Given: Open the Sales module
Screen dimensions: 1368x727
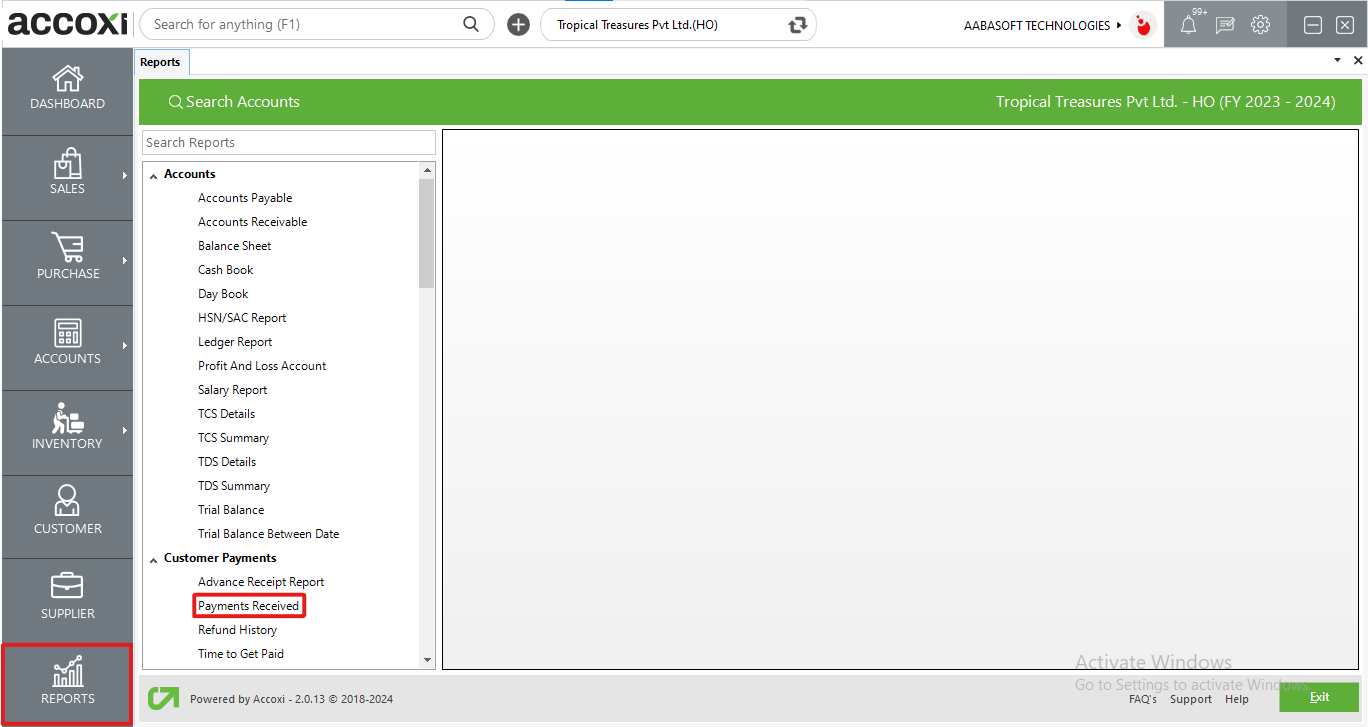Looking at the screenshot, I should point(67,175).
